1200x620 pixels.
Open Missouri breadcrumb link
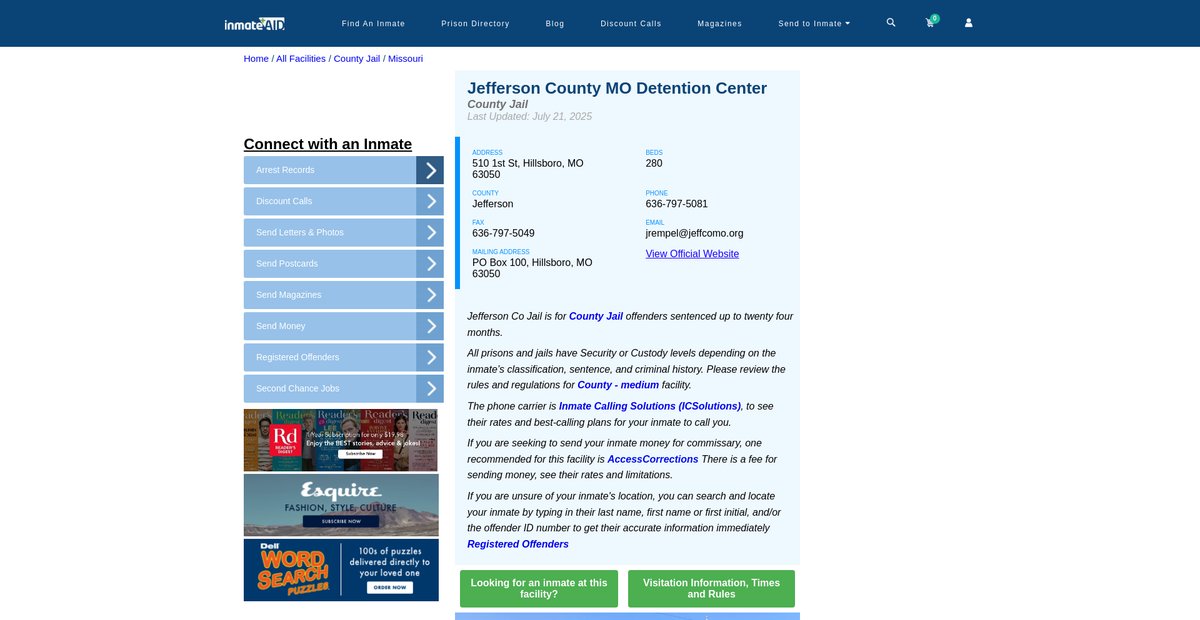[x=405, y=59]
